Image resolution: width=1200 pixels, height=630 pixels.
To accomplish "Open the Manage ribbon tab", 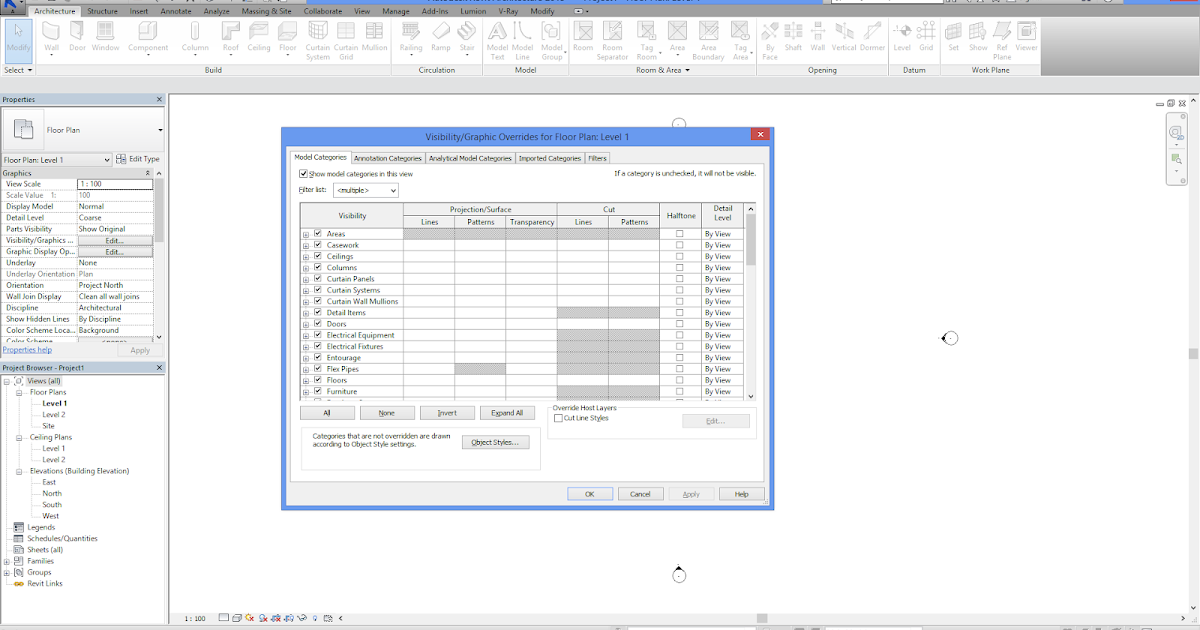I will pyautogui.click(x=395, y=11).
